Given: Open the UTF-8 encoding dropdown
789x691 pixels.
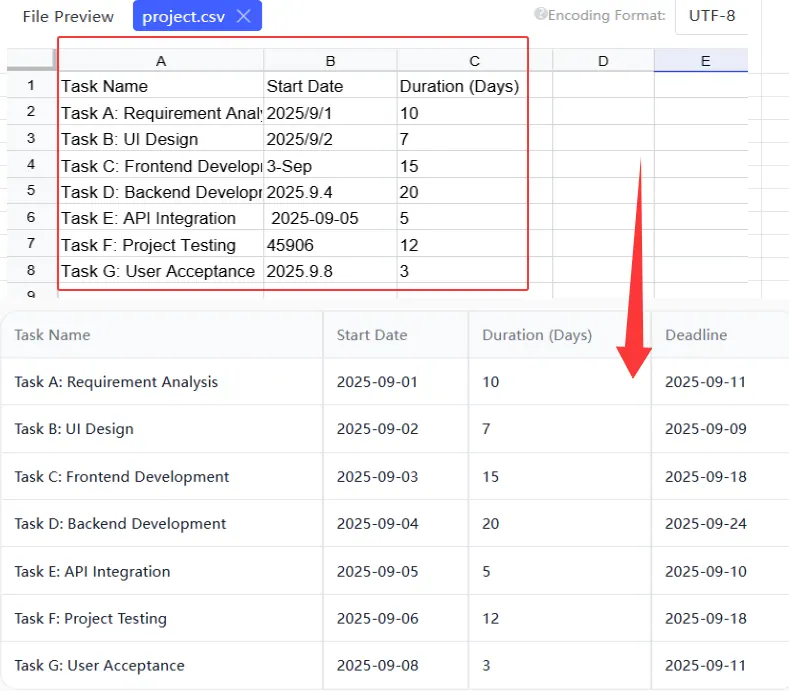Looking at the screenshot, I should click(711, 16).
